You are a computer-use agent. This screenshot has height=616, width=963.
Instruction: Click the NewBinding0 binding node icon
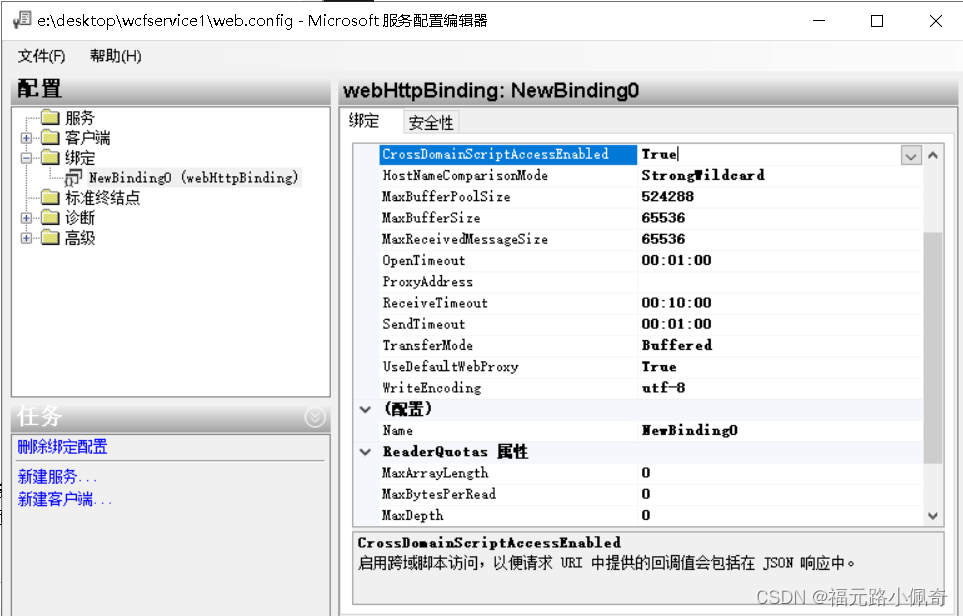pyautogui.click(x=75, y=178)
